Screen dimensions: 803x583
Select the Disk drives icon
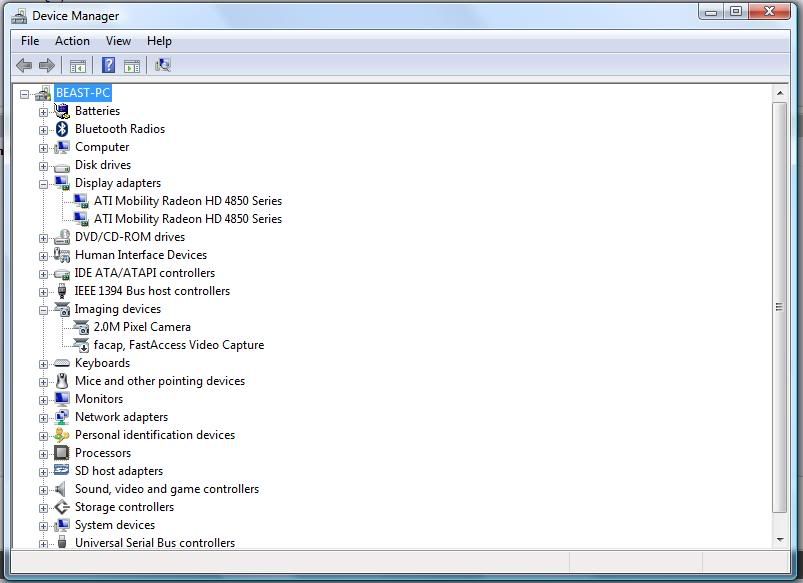62,167
